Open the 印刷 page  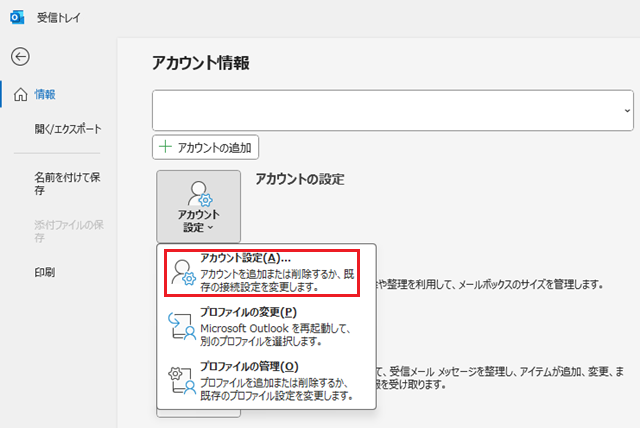pyautogui.click(x=45, y=272)
